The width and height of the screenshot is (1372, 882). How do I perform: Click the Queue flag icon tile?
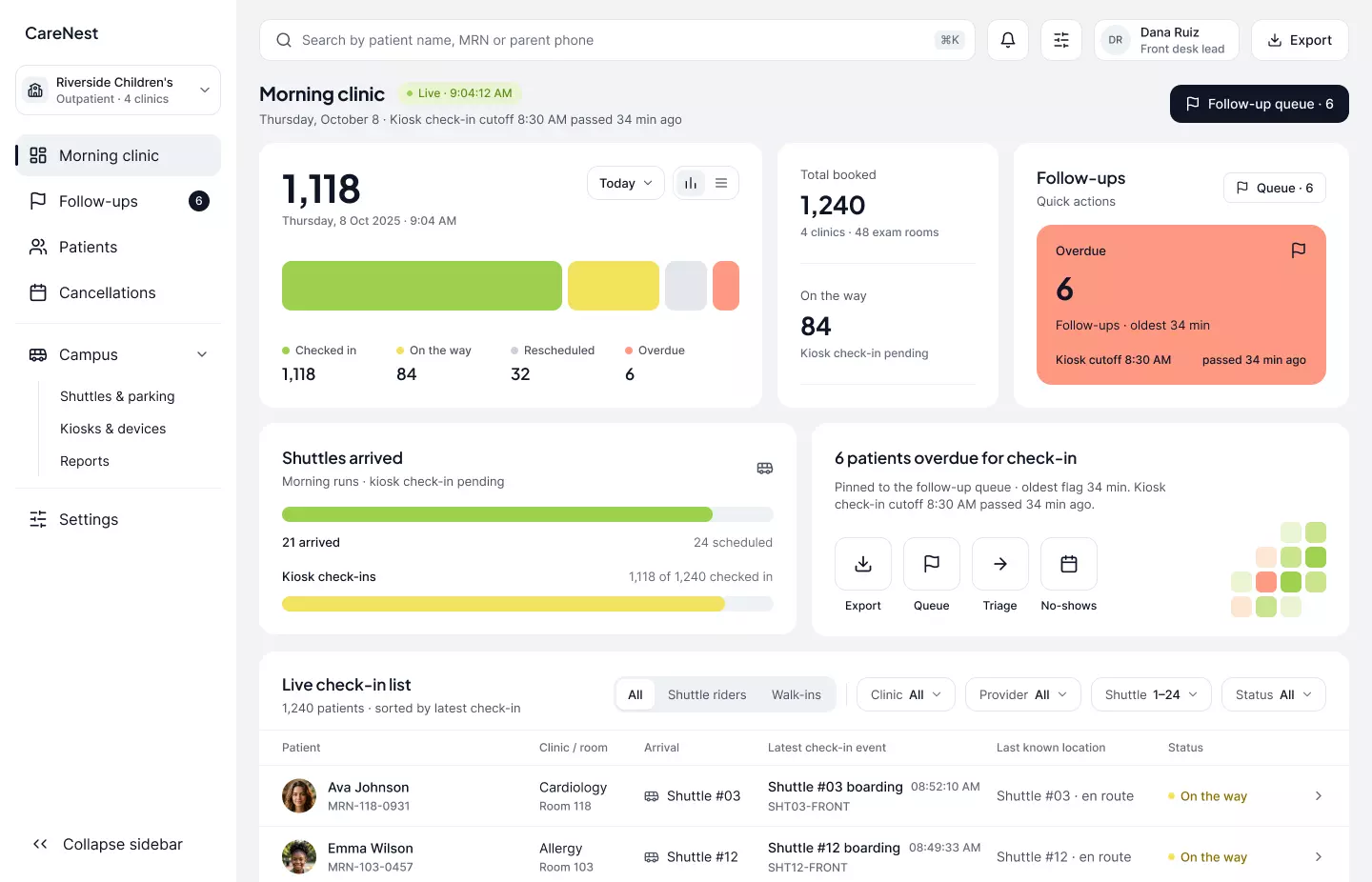(x=932, y=564)
